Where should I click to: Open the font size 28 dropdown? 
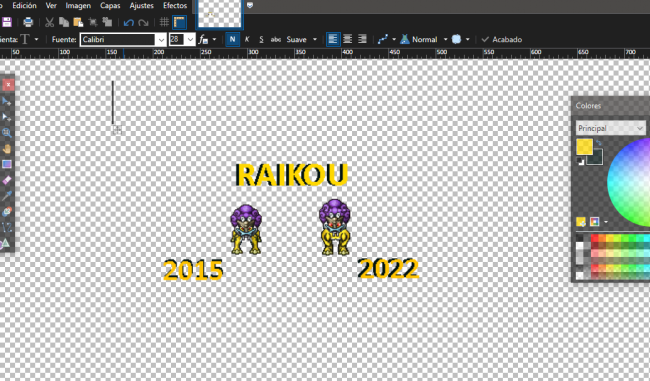coord(190,40)
